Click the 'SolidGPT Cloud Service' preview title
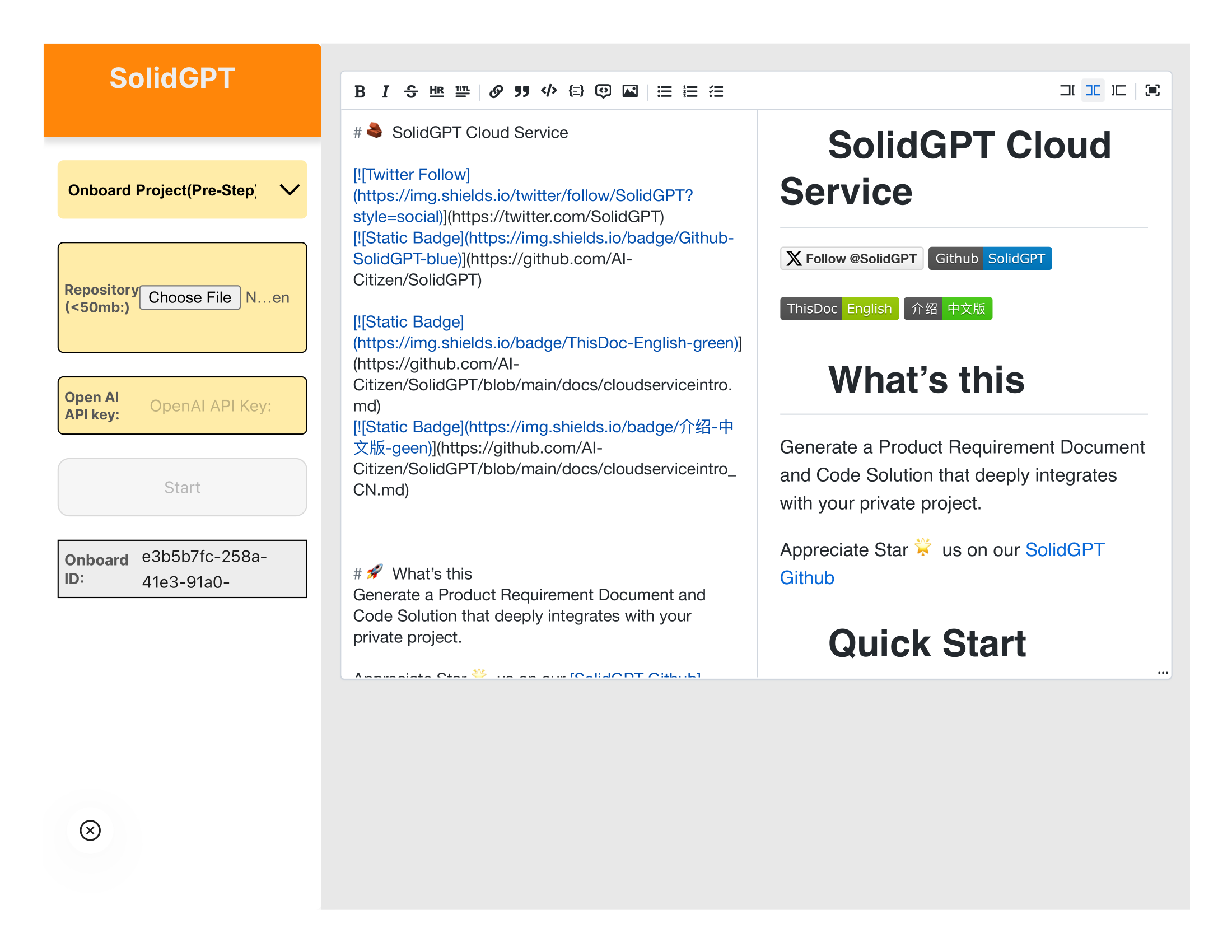This screenshot has height=952, width=1232. click(945, 168)
